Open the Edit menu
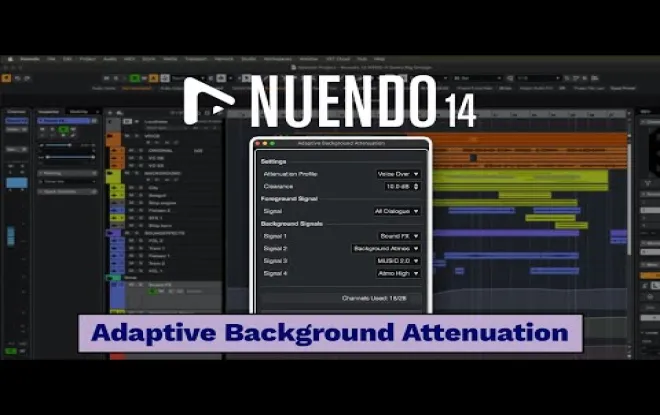The width and height of the screenshot is (660, 415). pyautogui.click(x=67, y=59)
